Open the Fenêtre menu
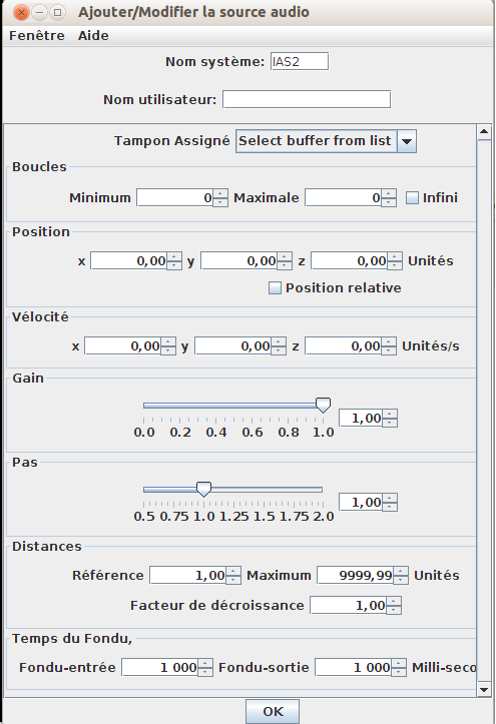Image resolution: width=496 pixels, height=724 pixels. (x=37, y=36)
